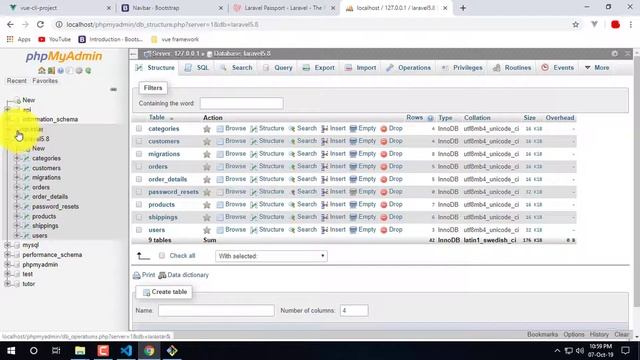The height and width of the screenshot is (360, 640).
Task: Click the star icon for orders table
Action: pos(207,167)
